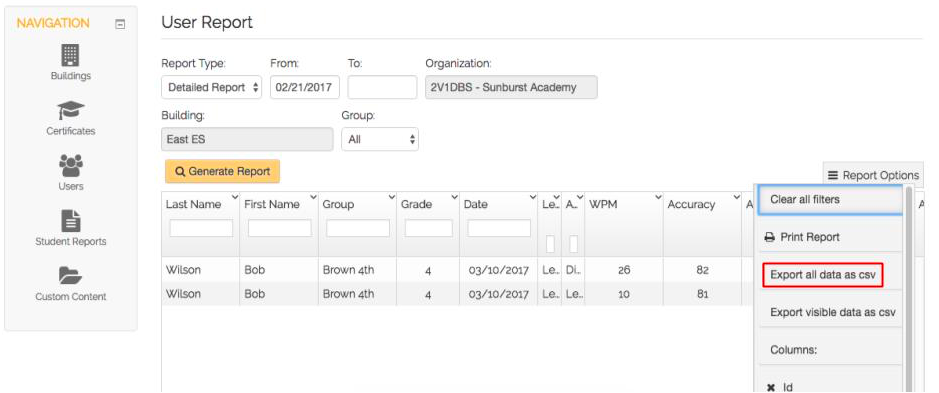Viewport: 939px width, 393px height.
Task: Collapse the Navigation panel minus icon
Action: click(120, 25)
